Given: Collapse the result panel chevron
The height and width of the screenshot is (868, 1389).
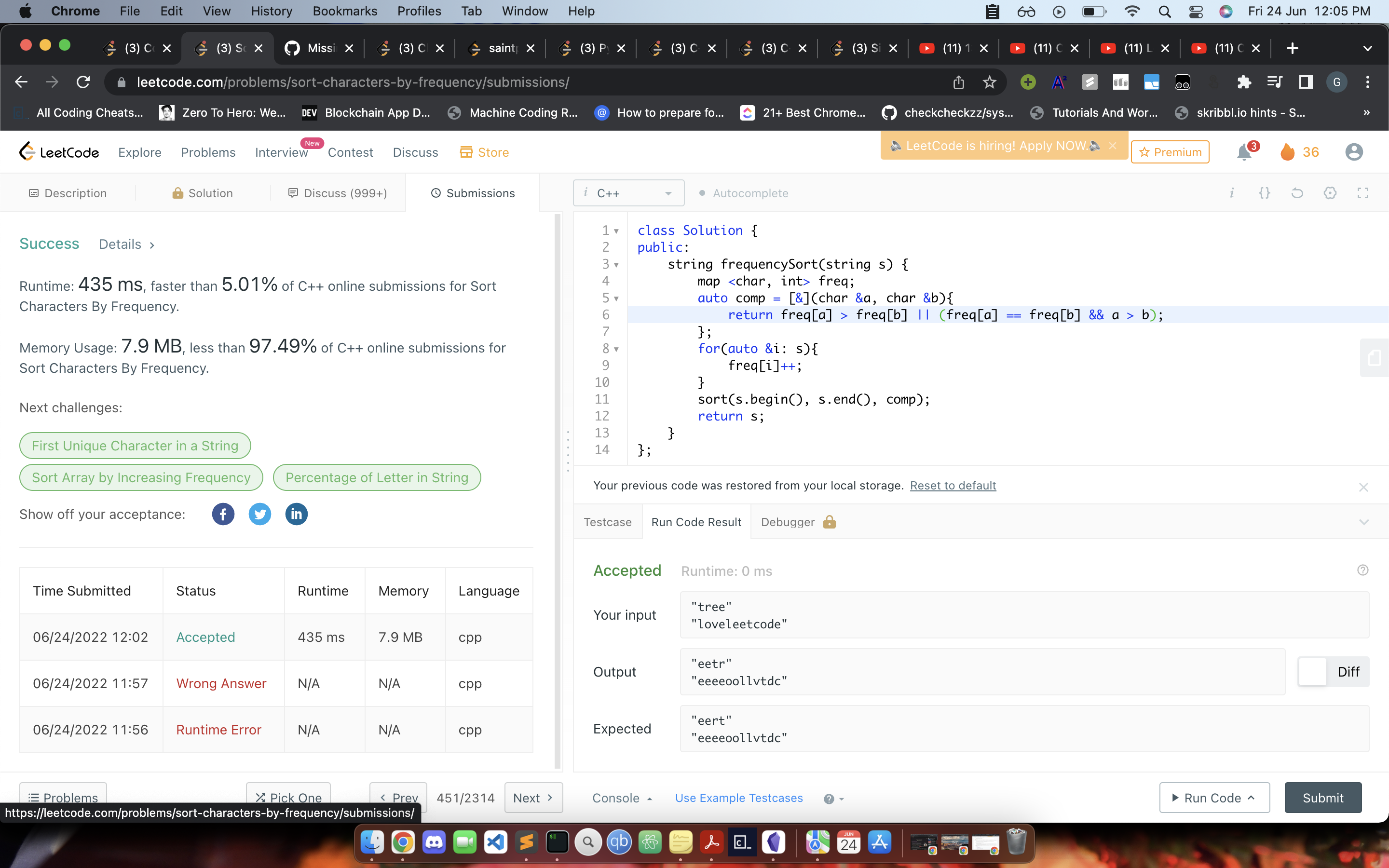Looking at the screenshot, I should point(1364,522).
